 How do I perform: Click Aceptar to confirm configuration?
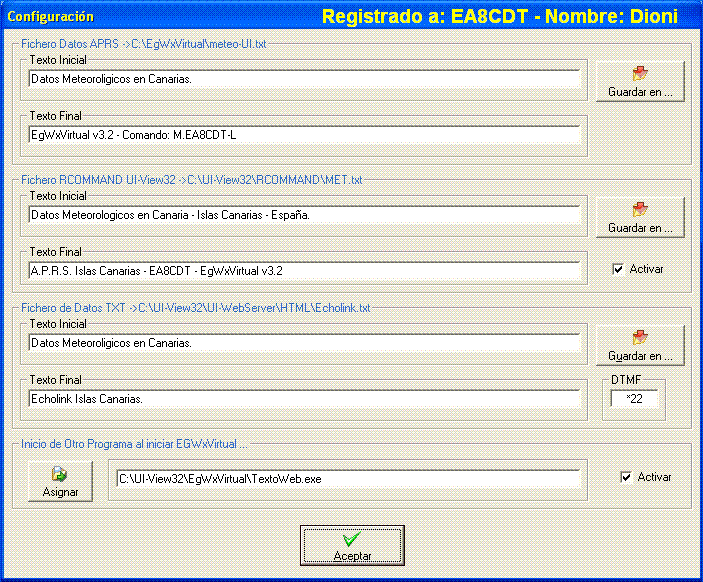[x=352, y=545]
